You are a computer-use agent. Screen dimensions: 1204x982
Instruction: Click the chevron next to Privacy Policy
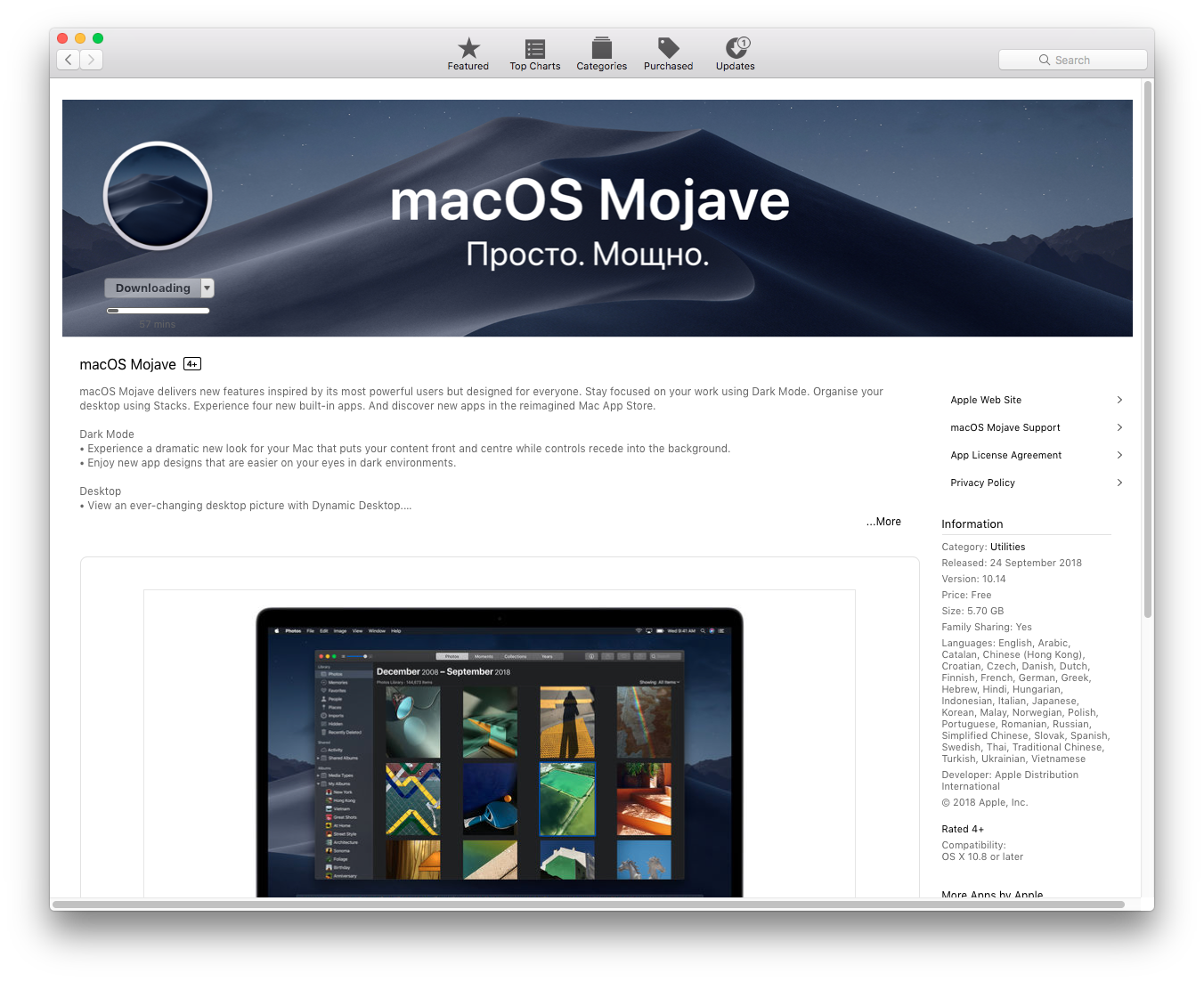click(1119, 483)
